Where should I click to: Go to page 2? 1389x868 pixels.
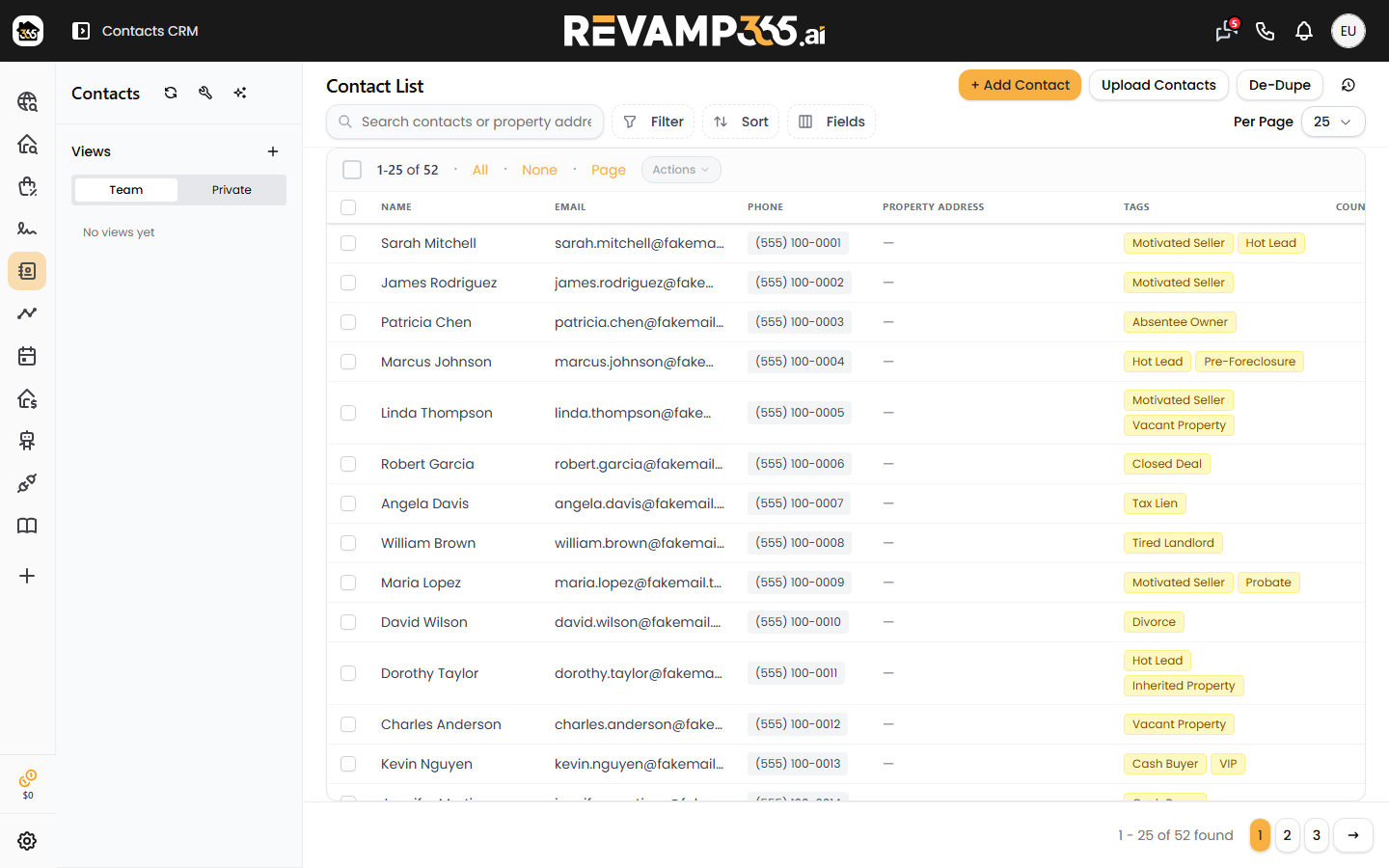[1288, 835]
